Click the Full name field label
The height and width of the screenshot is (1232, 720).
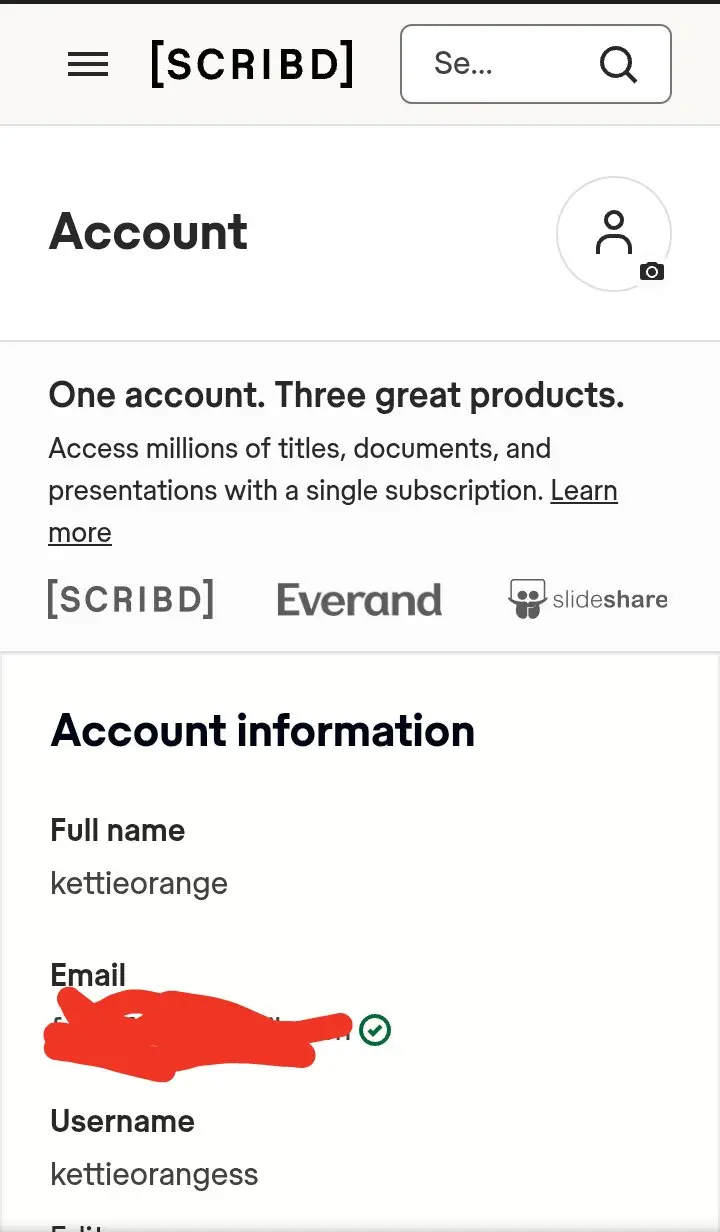tap(118, 830)
